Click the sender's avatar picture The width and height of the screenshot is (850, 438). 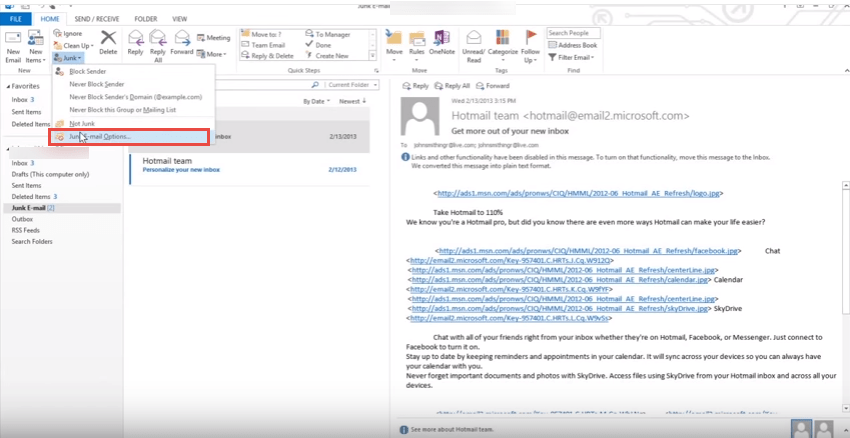click(x=420, y=116)
